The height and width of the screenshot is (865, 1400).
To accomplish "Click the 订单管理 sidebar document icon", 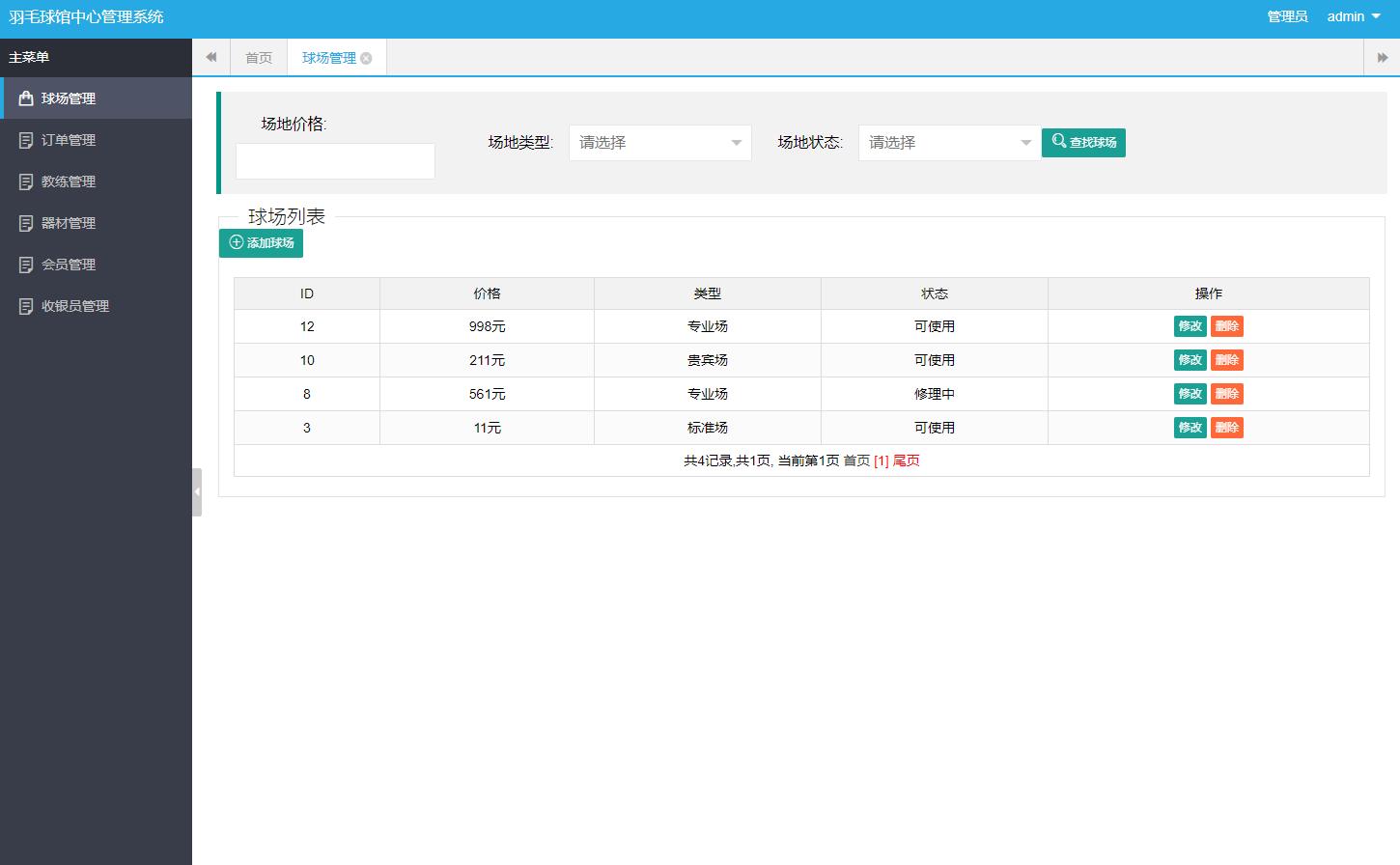I will pyautogui.click(x=26, y=140).
